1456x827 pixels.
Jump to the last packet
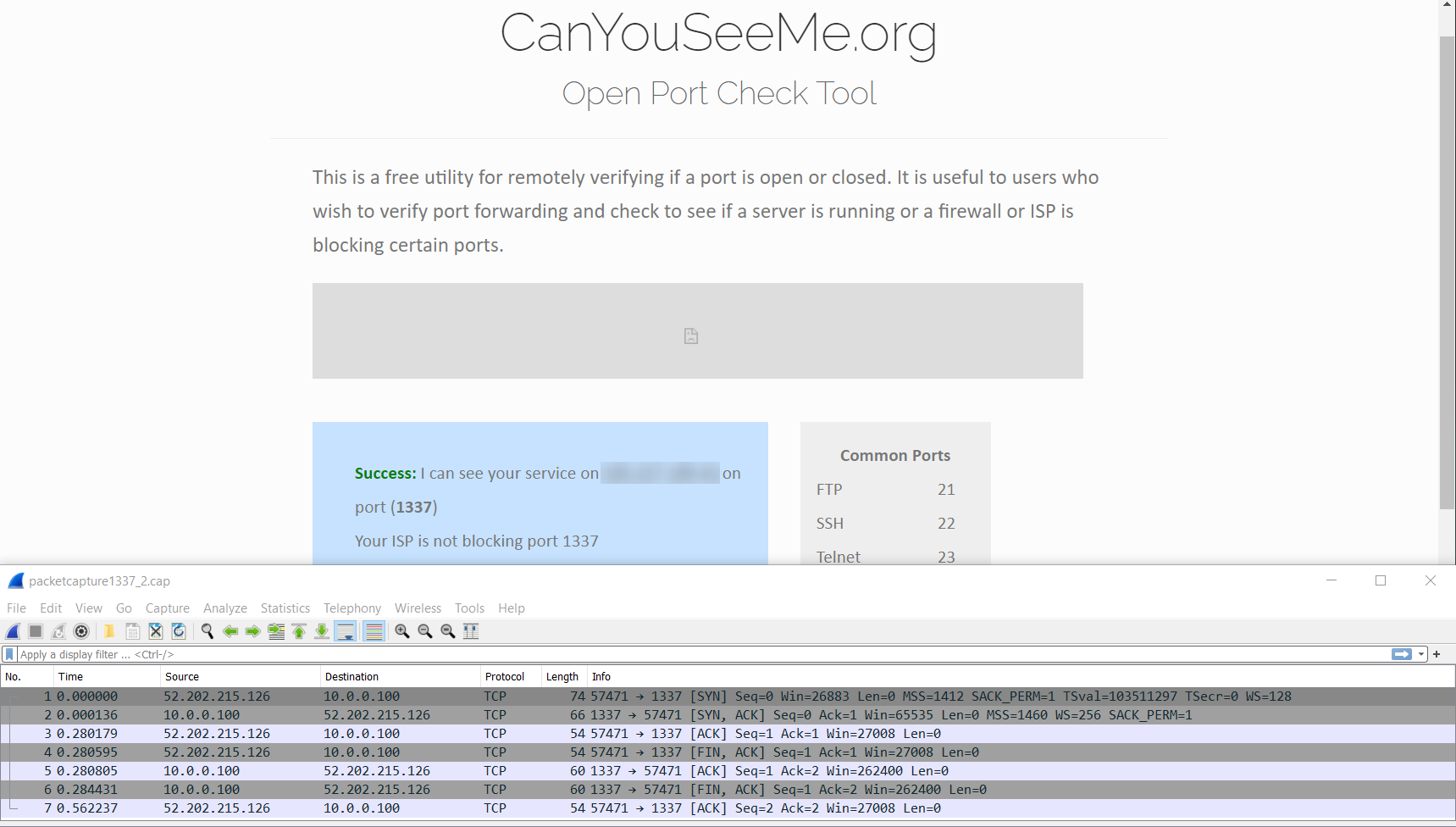[x=322, y=631]
